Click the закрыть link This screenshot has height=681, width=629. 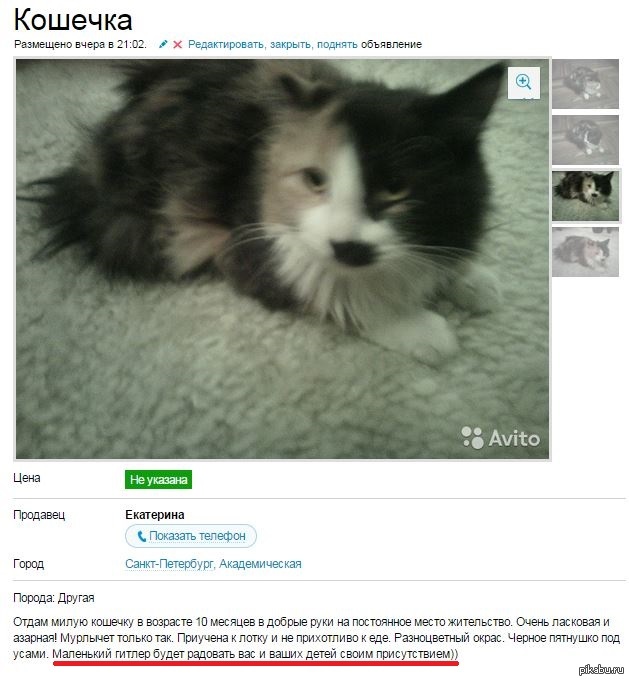pyautogui.click(x=290, y=44)
